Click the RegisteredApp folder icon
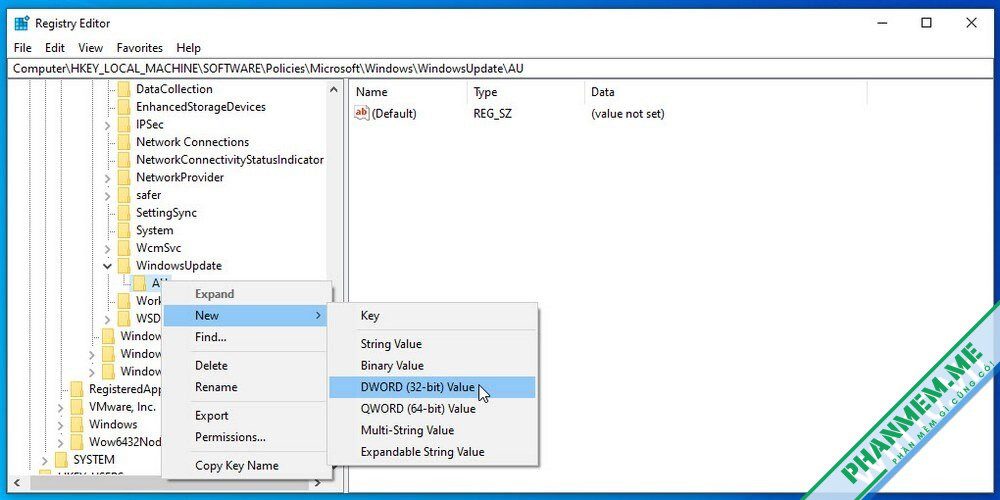This screenshot has height=500, width=1000. coord(77,389)
